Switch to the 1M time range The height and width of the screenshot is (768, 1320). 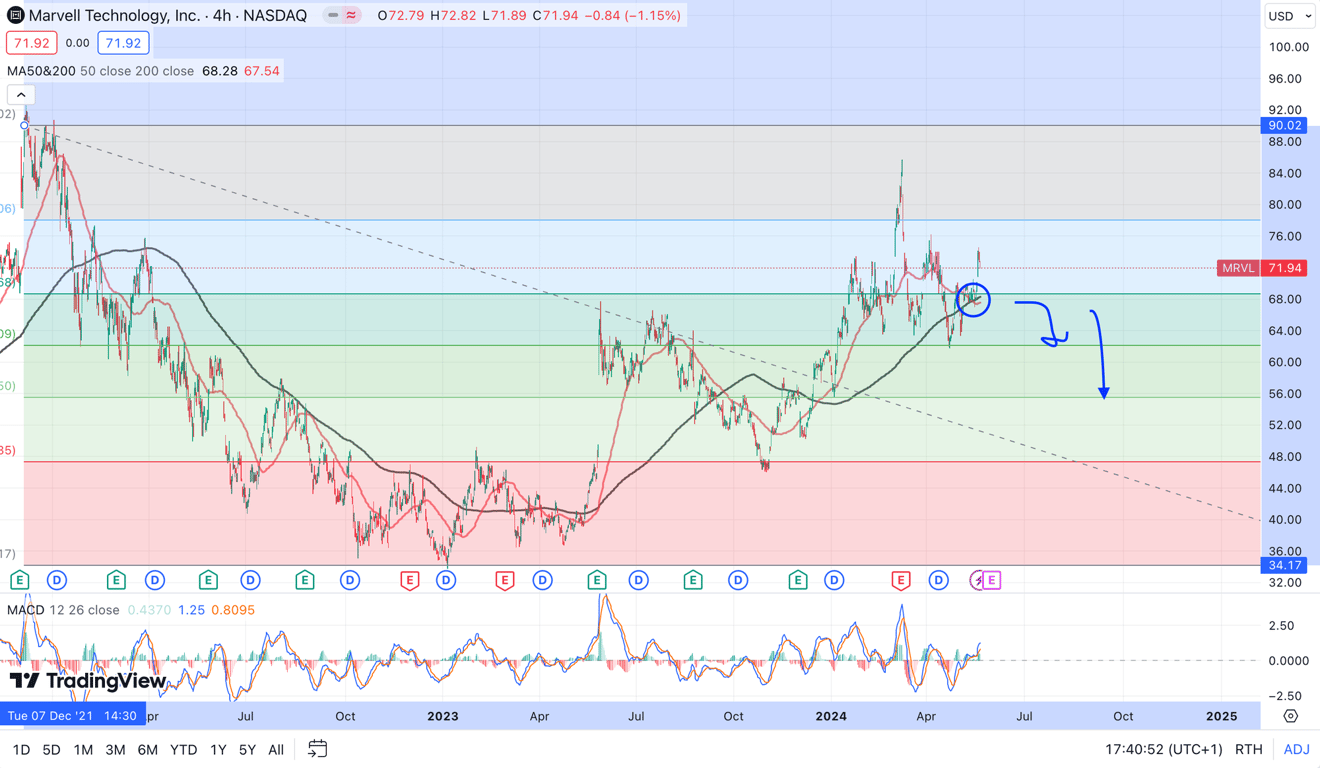click(x=83, y=749)
